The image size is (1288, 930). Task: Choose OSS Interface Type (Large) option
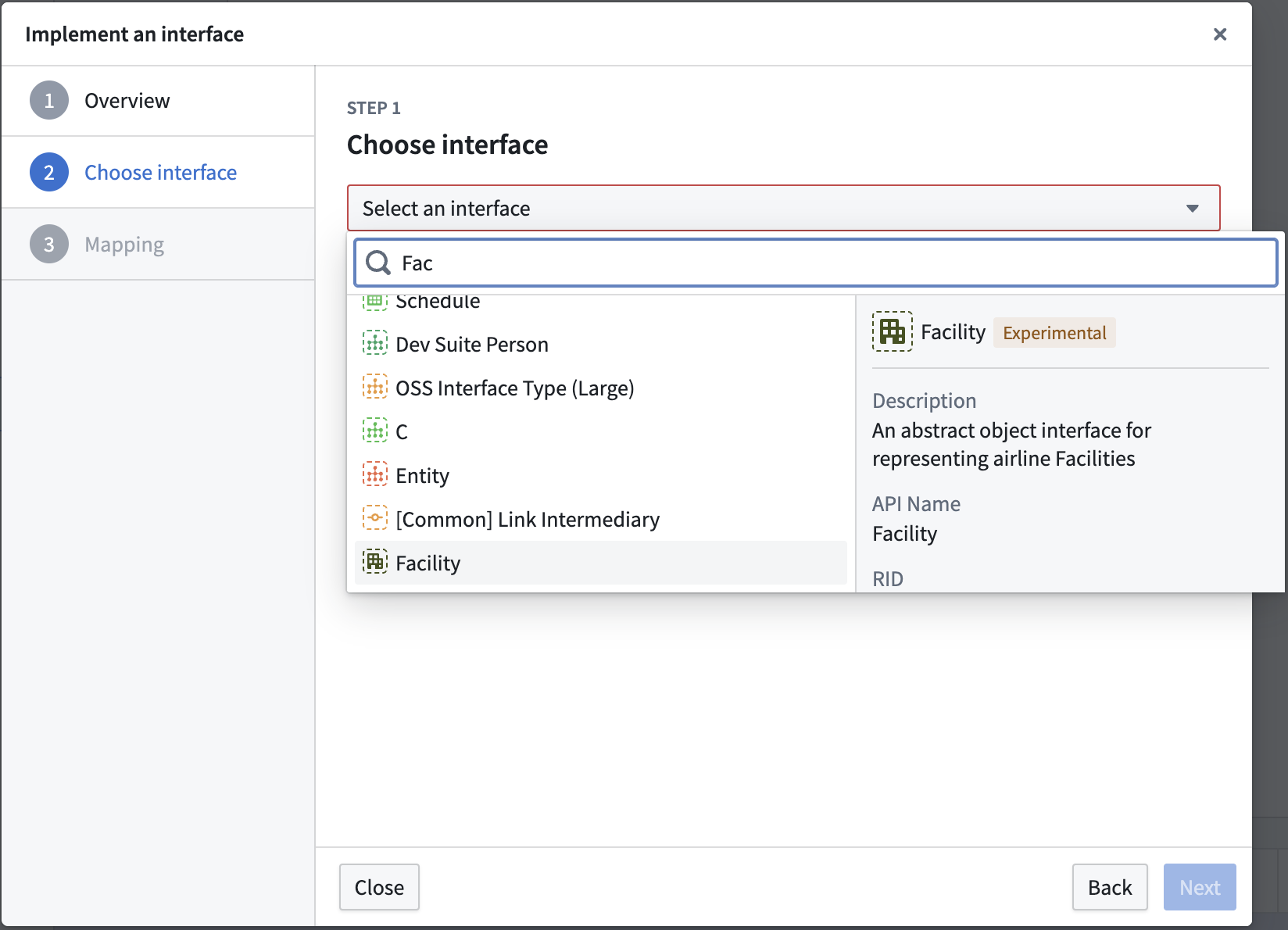point(601,388)
